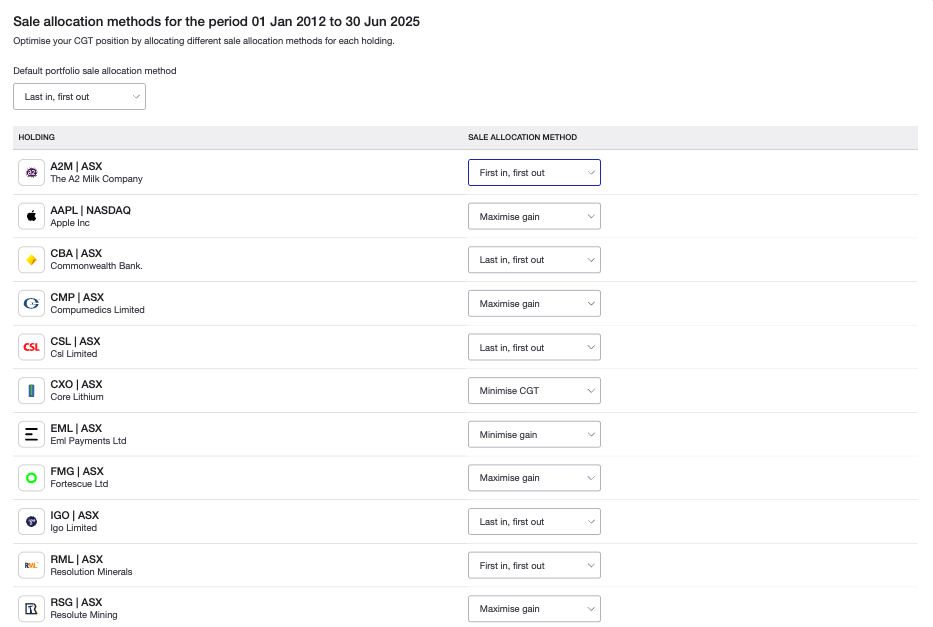Open the AAPL sale allocation method dropdown

pyautogui.click(x=534, y=216)
